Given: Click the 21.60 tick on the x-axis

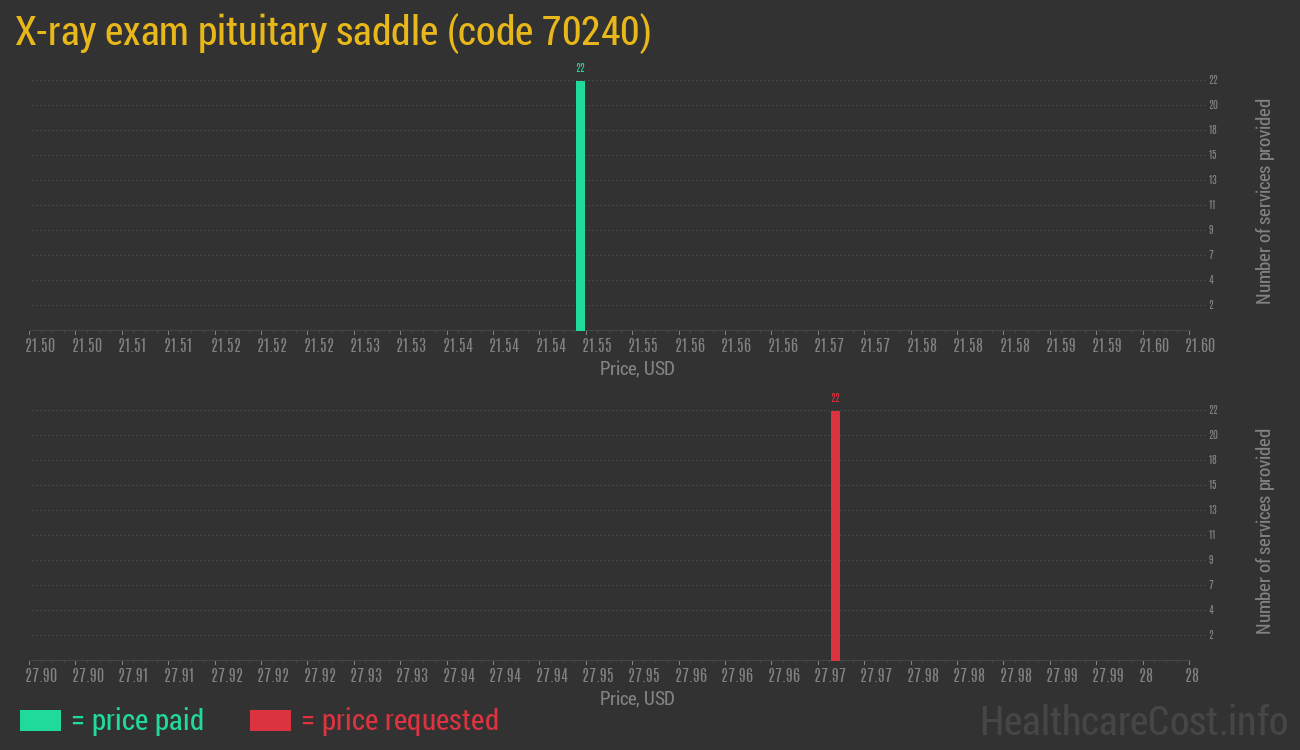Looking at the screenshot, I should point(1200,346).
